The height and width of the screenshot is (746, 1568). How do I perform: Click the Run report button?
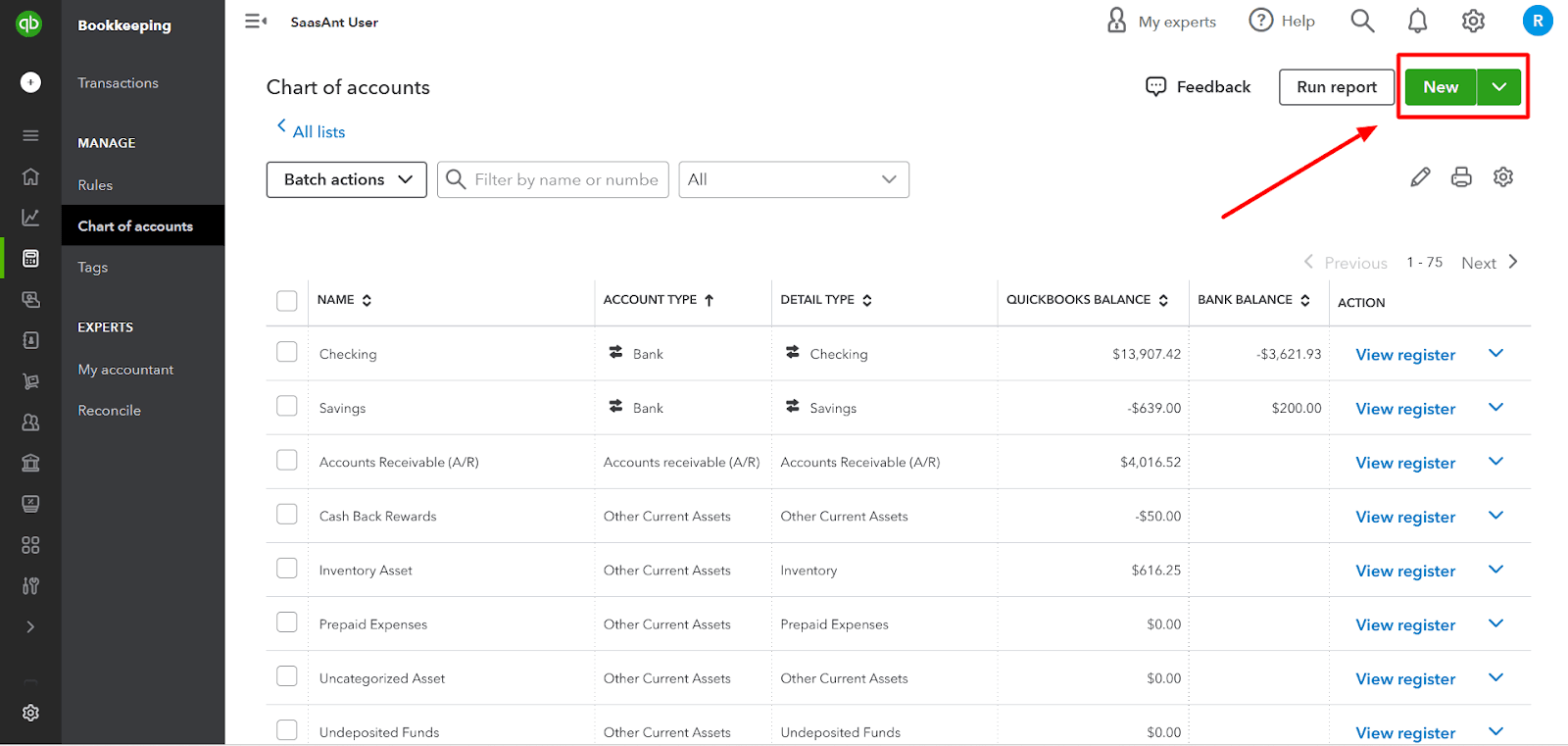pyautogui.click(x=1337, y=87)
